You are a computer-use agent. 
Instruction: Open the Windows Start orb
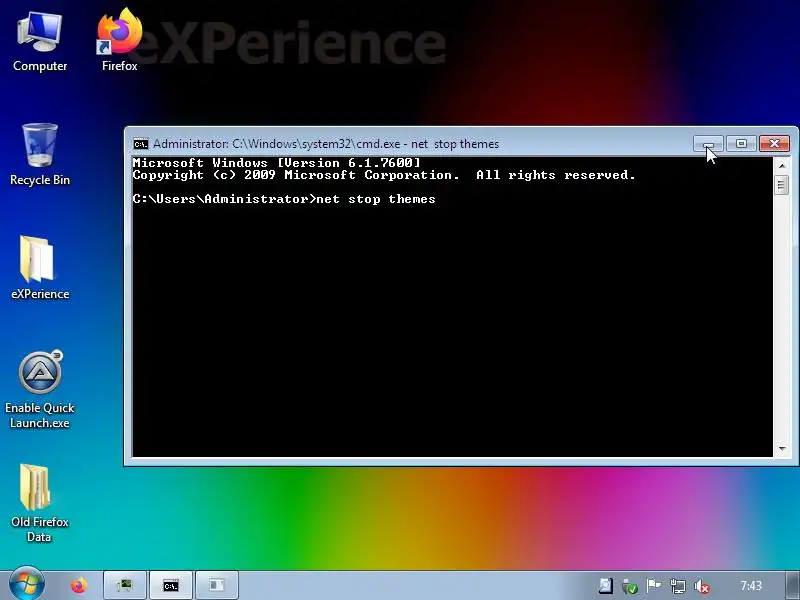tap(27, 584)
